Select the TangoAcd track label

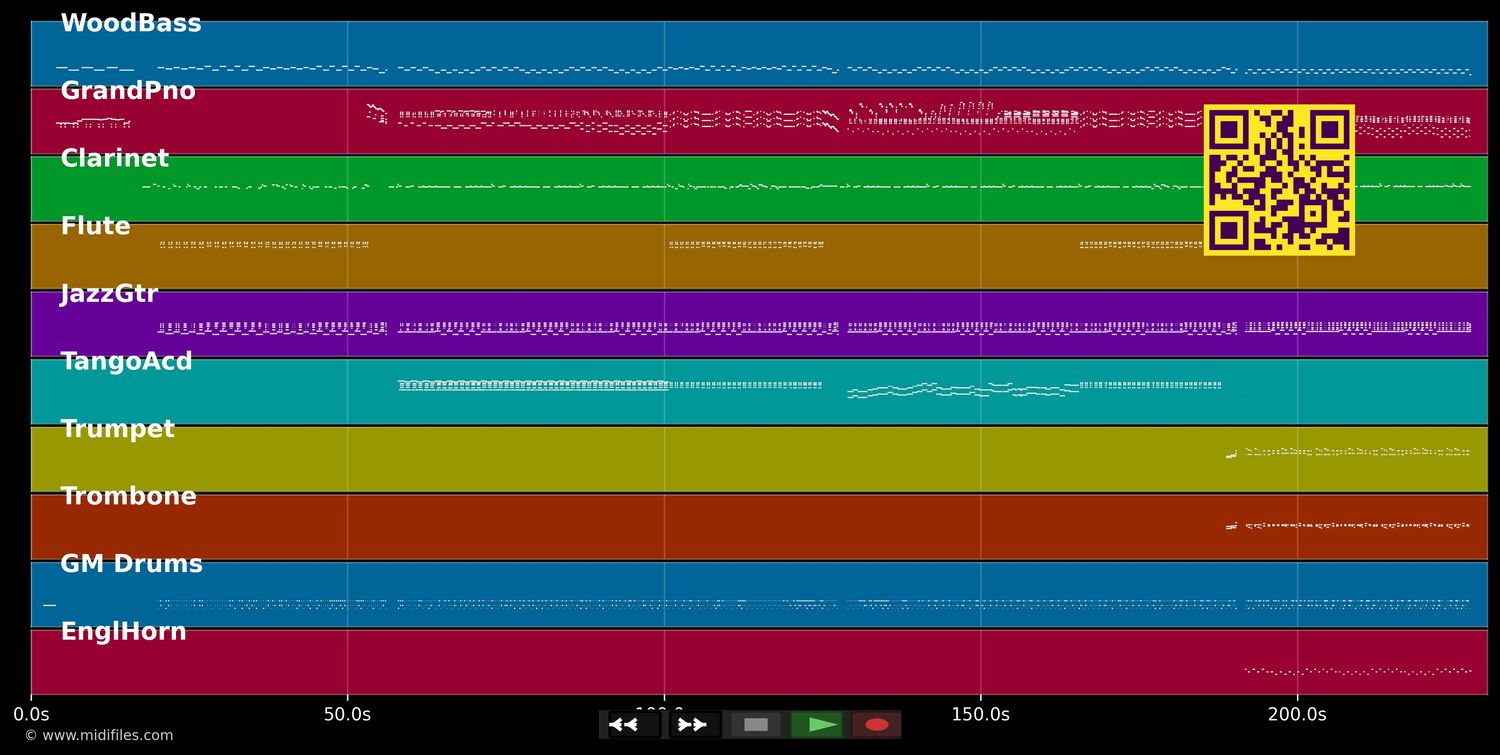tap(126, 362)
